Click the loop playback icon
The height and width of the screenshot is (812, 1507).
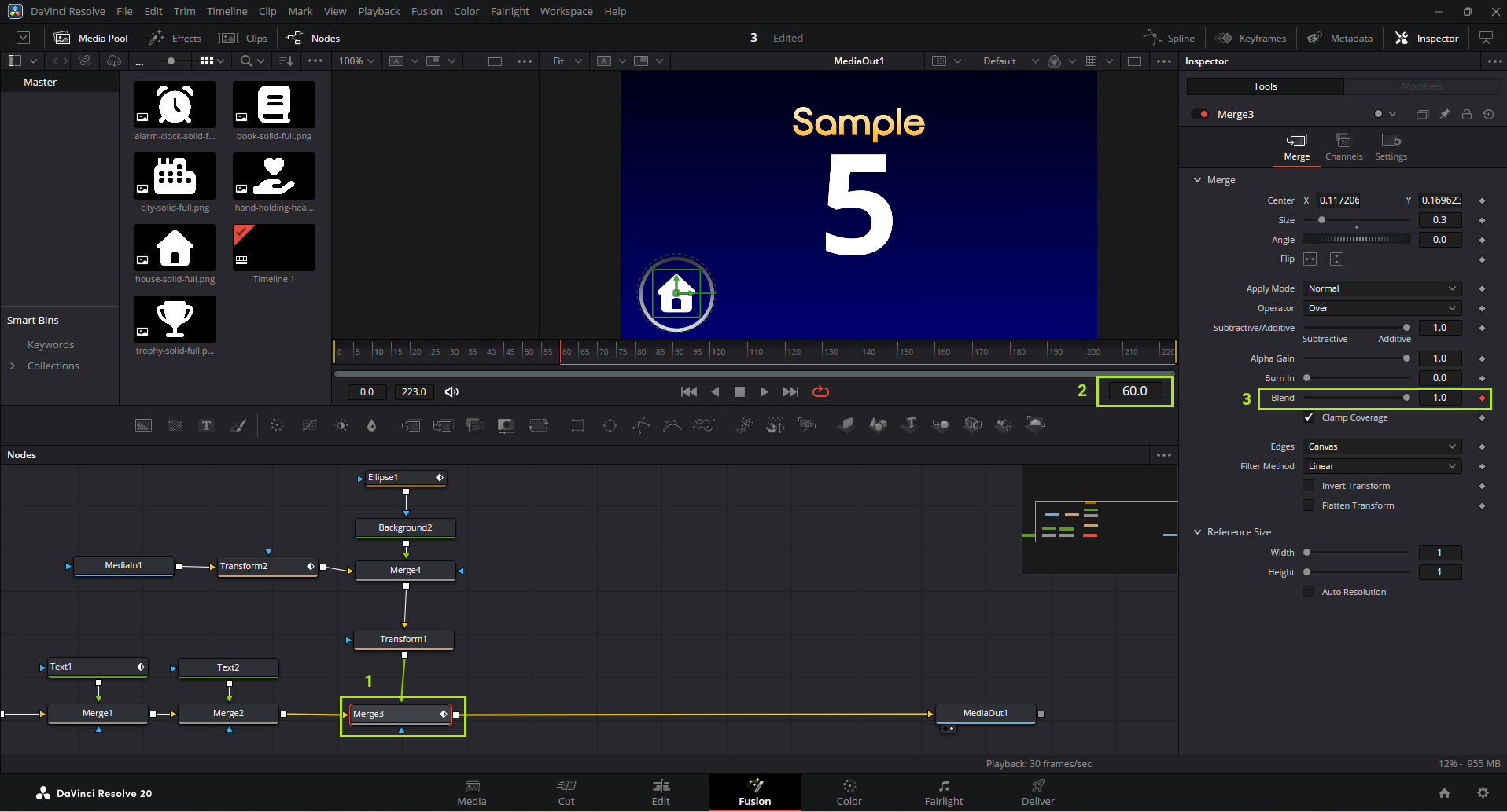[820, 391]
